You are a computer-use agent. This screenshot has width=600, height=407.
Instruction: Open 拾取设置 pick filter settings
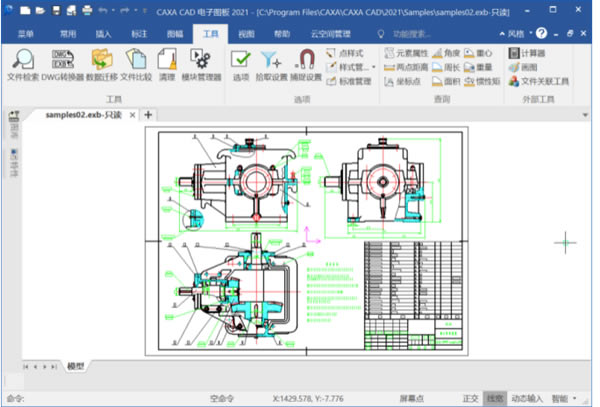tap(271, 65)
